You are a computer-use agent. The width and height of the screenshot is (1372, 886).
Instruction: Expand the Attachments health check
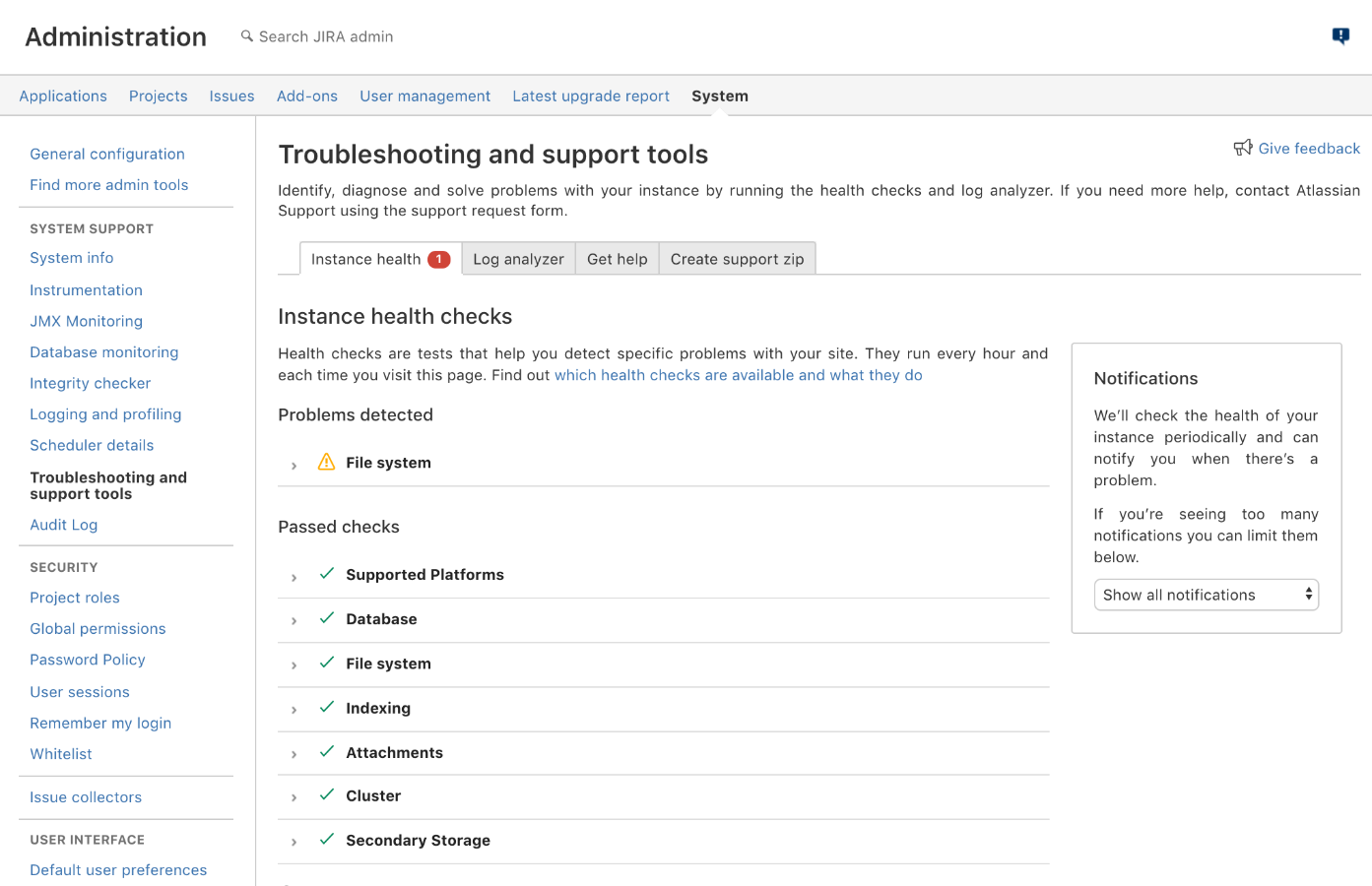tap(294, 754)
